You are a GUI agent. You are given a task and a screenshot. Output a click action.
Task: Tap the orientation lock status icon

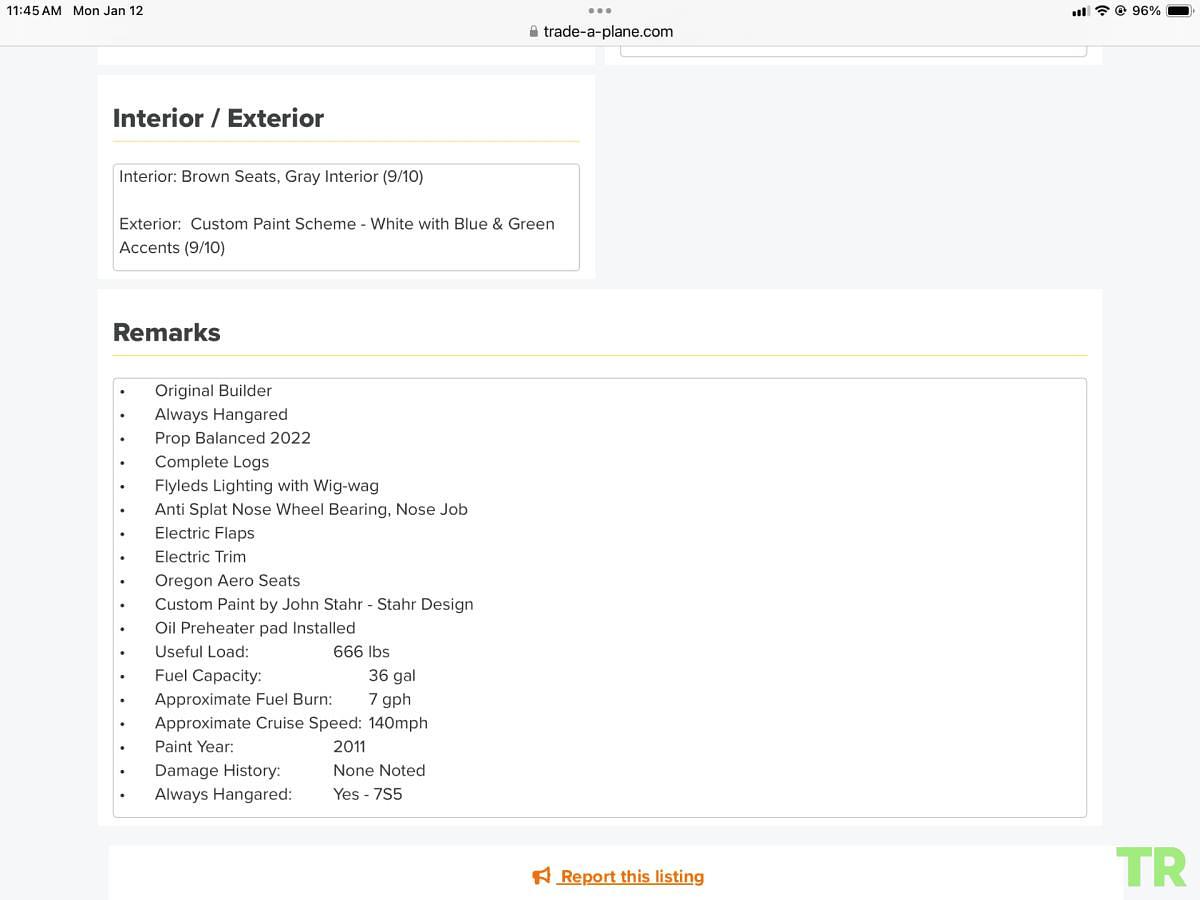tap(1121, 10)
